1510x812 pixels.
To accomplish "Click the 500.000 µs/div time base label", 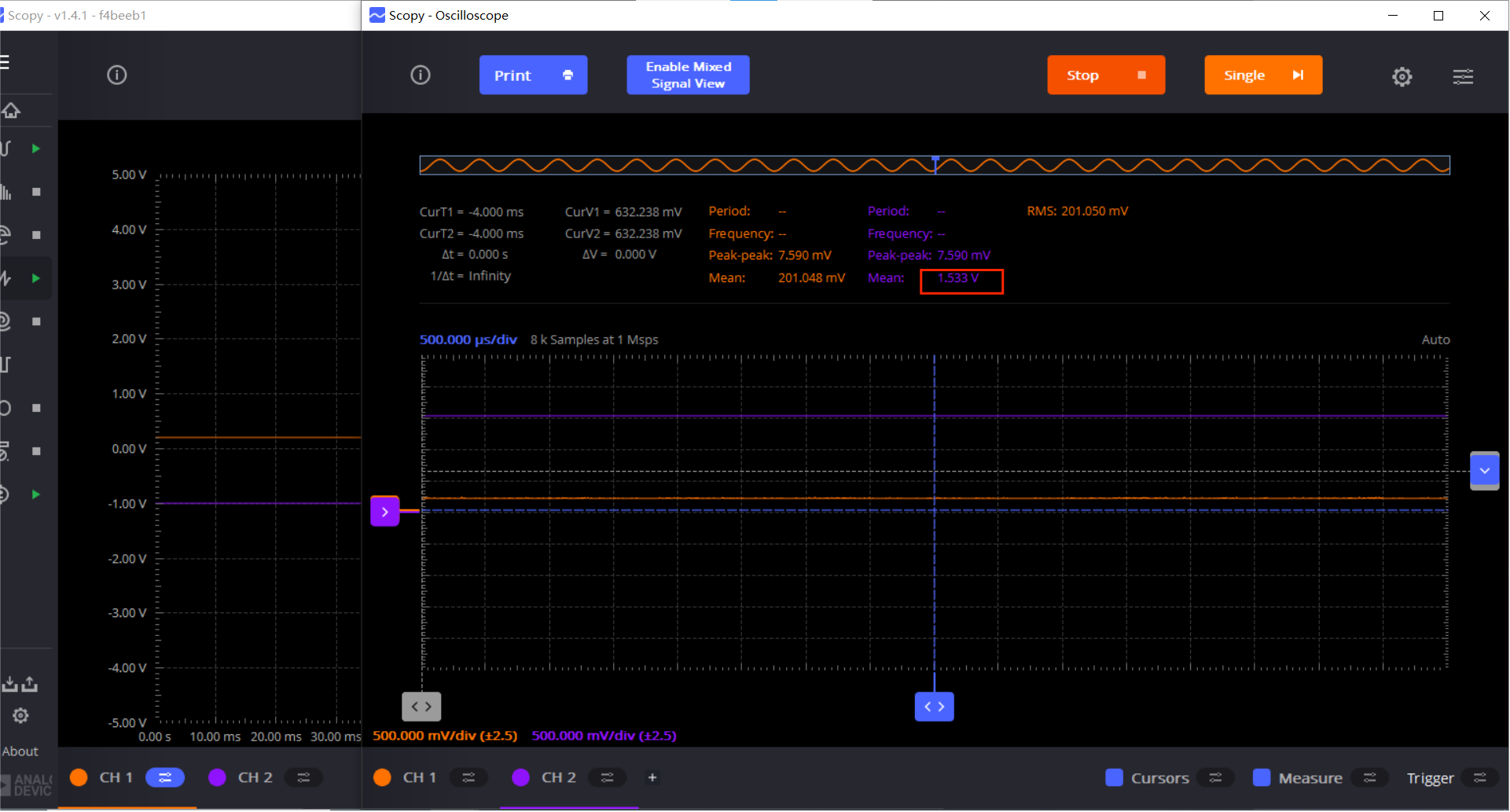I will point(468,340).
